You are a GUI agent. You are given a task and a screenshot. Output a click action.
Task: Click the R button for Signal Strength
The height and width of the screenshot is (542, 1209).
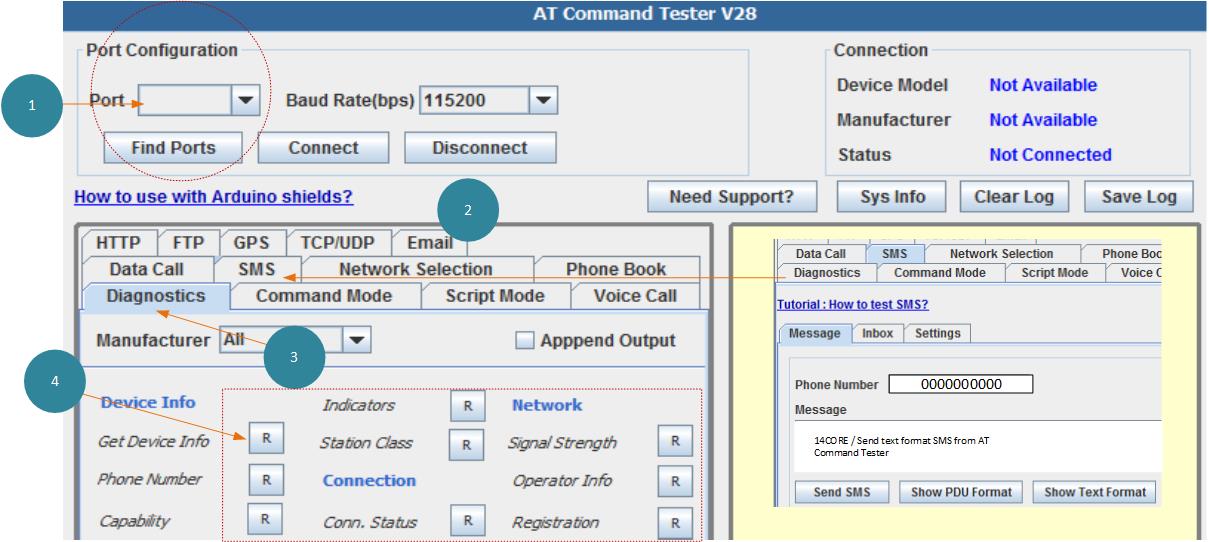pyautogui.click(x=674, y=442)
